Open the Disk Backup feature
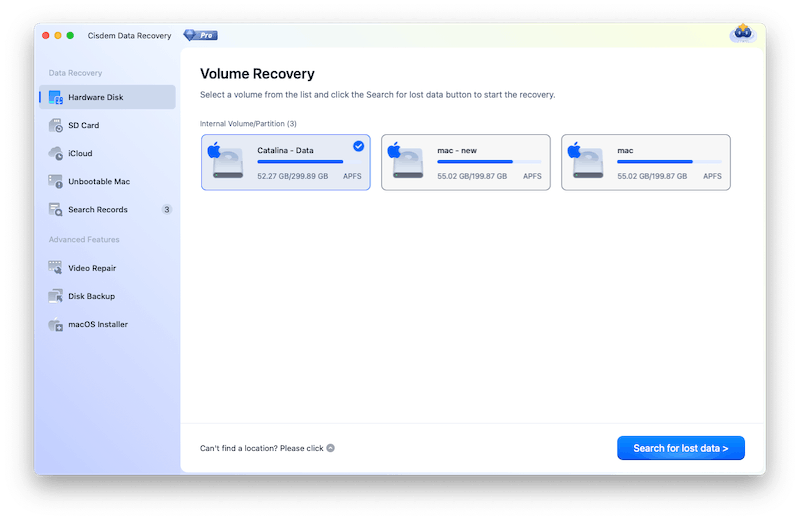The image size is (800, 520). coord(107,296)
